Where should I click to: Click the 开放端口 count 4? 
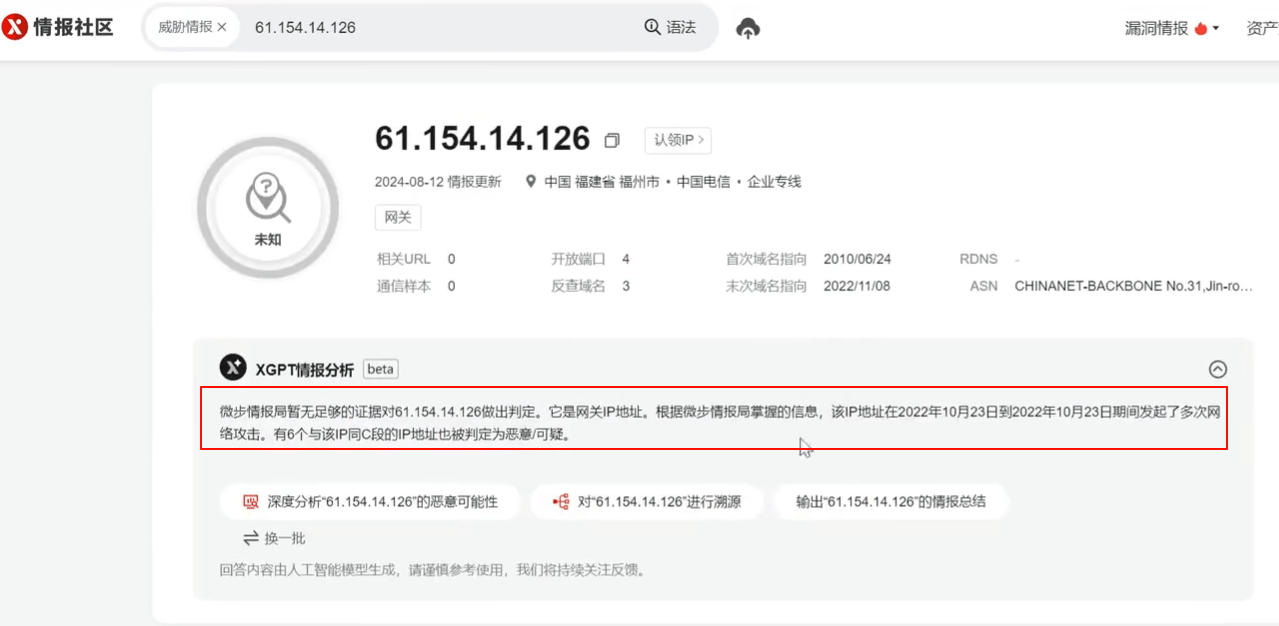pos(626,259)
